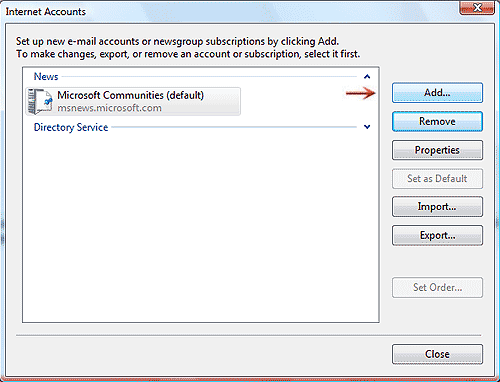Click the Directory Service header label
Image resolution: width=500 pixels, height=382 pixels.
click(71, 127)
